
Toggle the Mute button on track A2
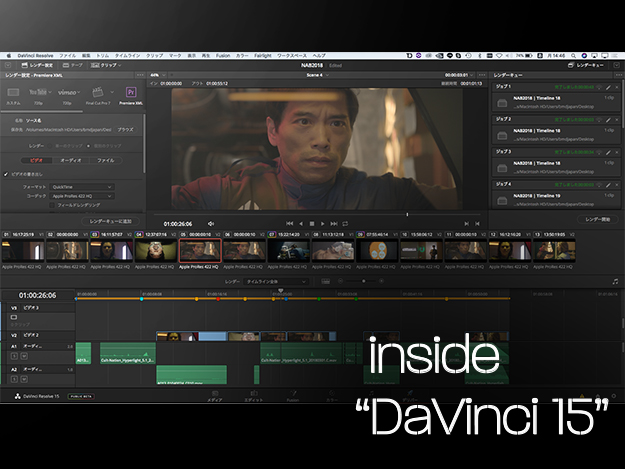pos(24,379)
